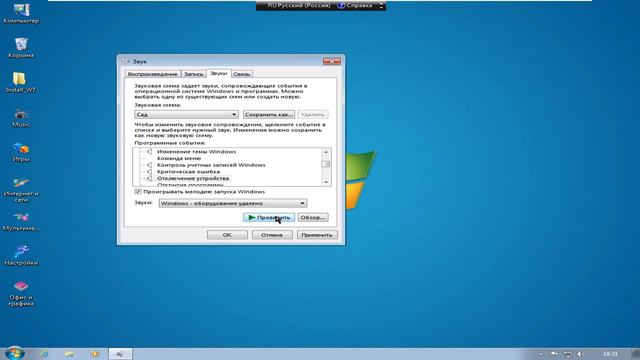
Task: Click events list scrollbar up arrow
Action: [x=326, y=152]
